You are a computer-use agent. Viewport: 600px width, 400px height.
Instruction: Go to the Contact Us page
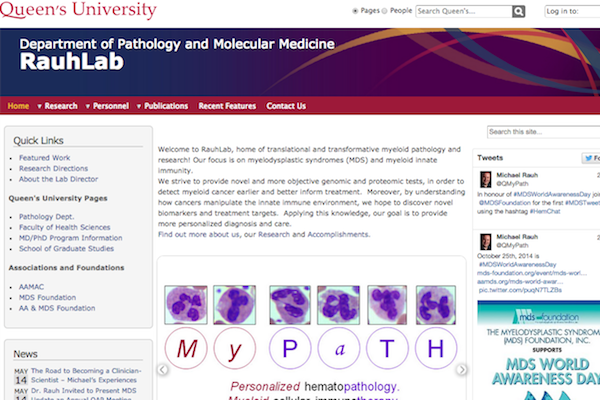(x=286, y=106)
